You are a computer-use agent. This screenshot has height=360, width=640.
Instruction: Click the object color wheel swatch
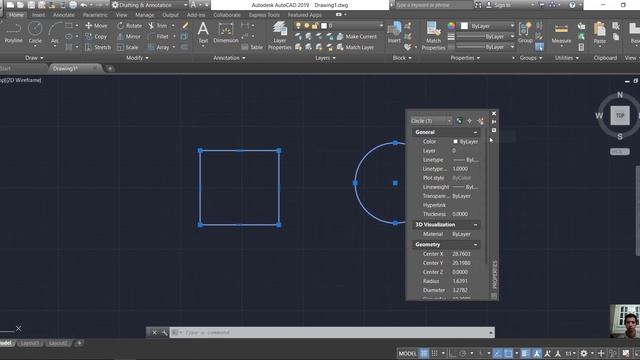[x=451, y=26]
